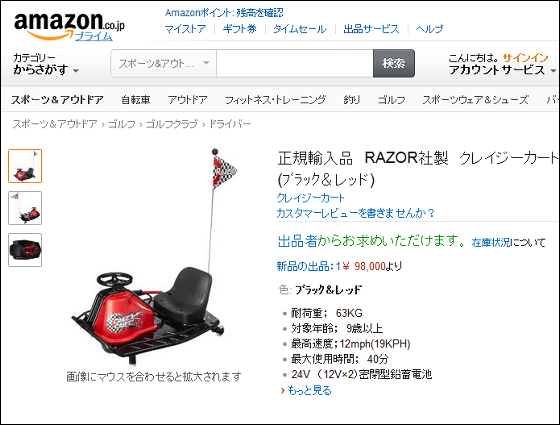Image resolution: width=560 pixels, height=425 pixels.
Task: Open the マイストア link
Action: 185,29
